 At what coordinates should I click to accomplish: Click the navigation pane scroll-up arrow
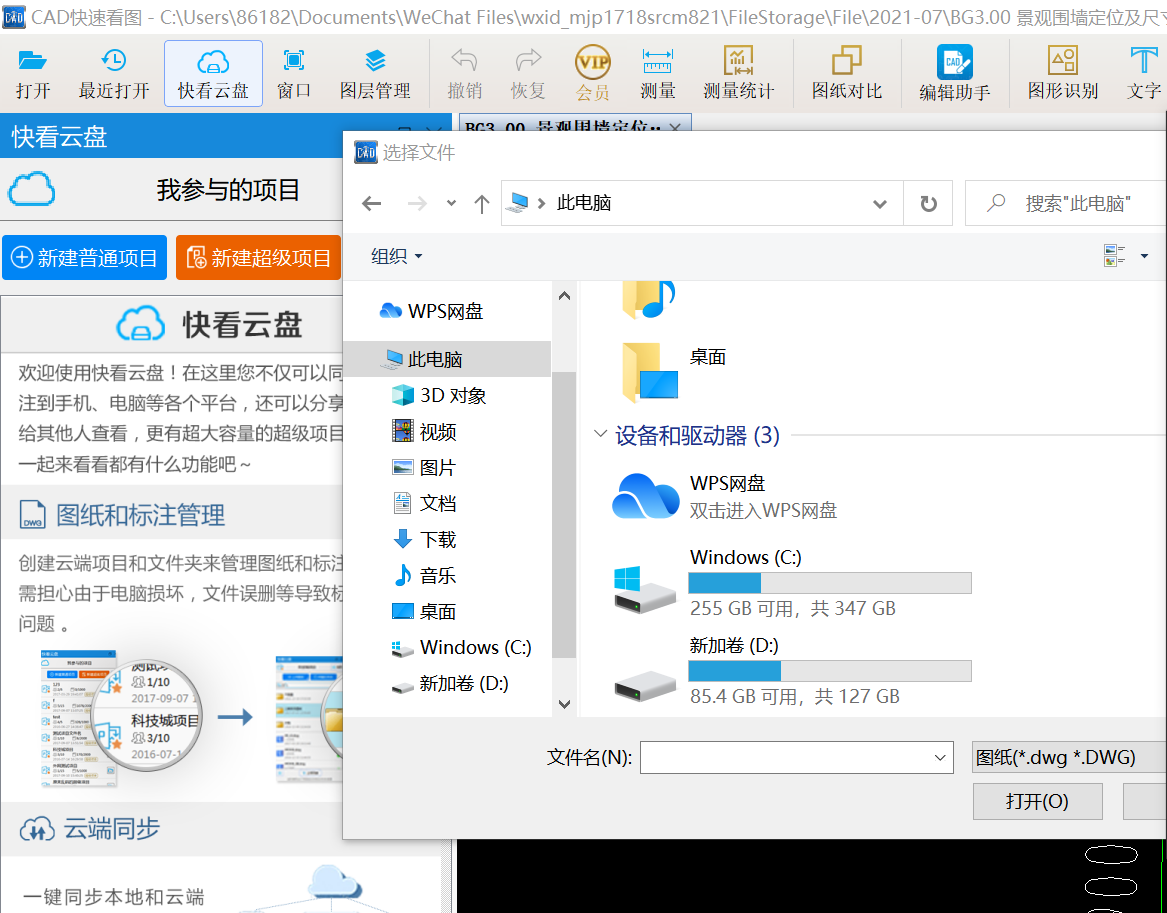tap(564, 296)
